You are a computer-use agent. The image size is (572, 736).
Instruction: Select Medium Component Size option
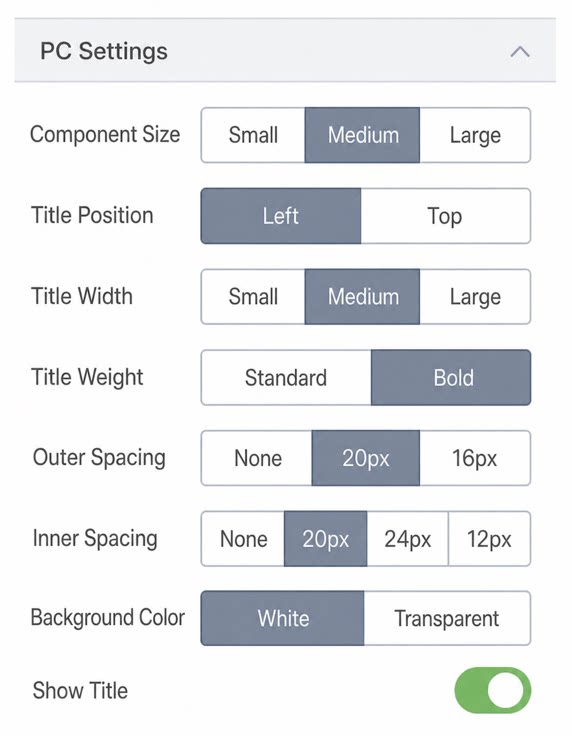pyautogui.click(x=362, y=135)
